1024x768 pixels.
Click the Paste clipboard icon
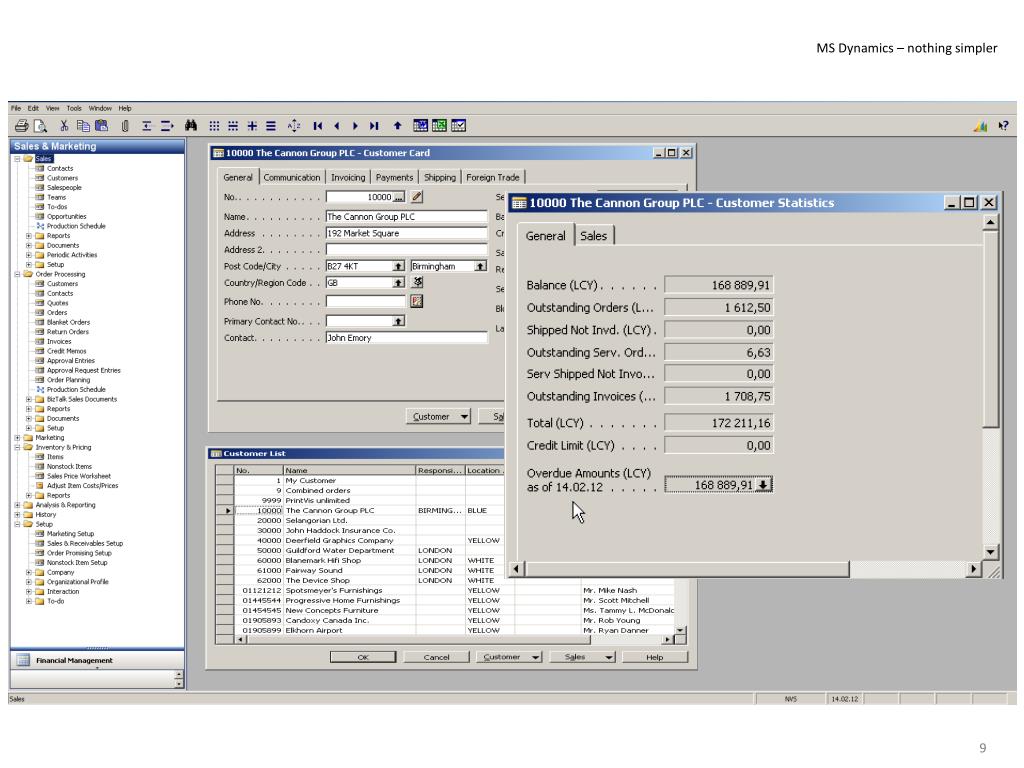101,126
